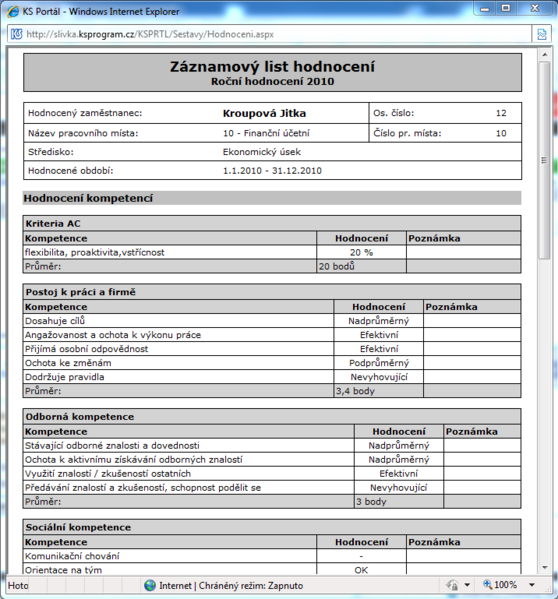Click the compatibility view icon beside the address
The image size is (558, 599).
click(542, 34)
